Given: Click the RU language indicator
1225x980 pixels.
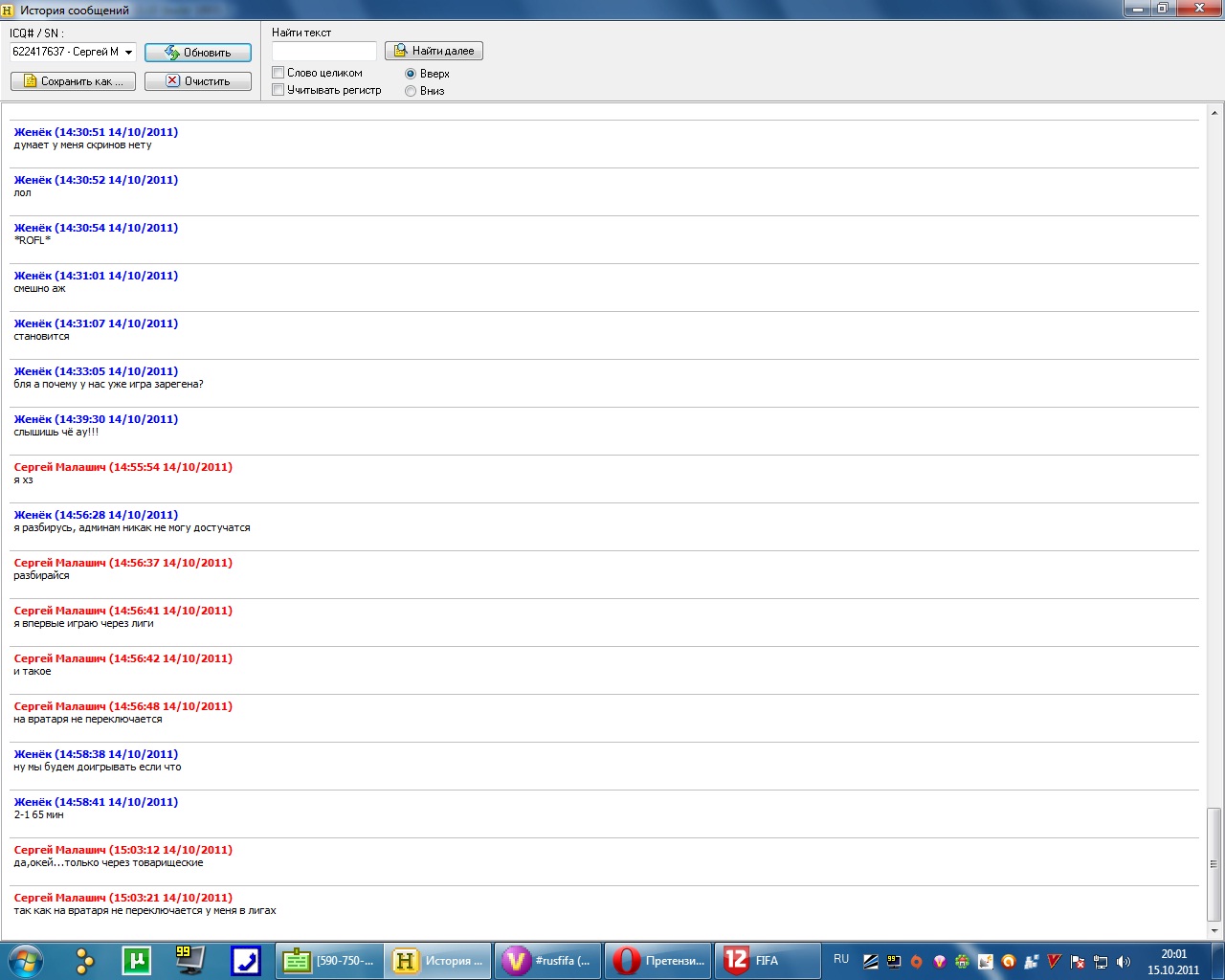Looking at the screenshot, I should (x=841, y=959).
